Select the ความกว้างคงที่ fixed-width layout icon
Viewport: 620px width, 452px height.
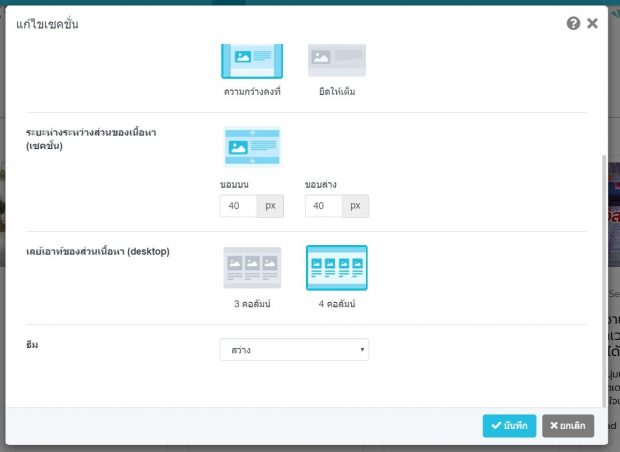252,61
